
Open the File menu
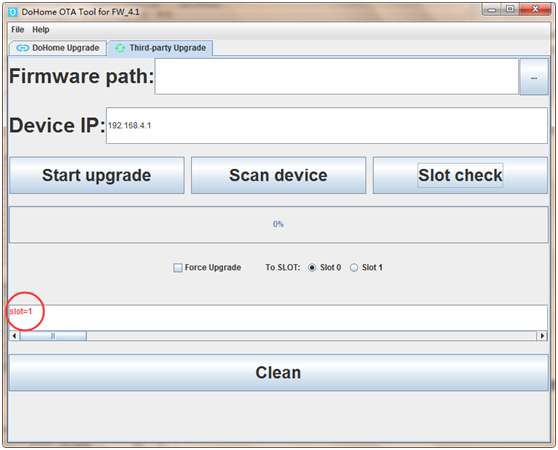pos(17,30)
